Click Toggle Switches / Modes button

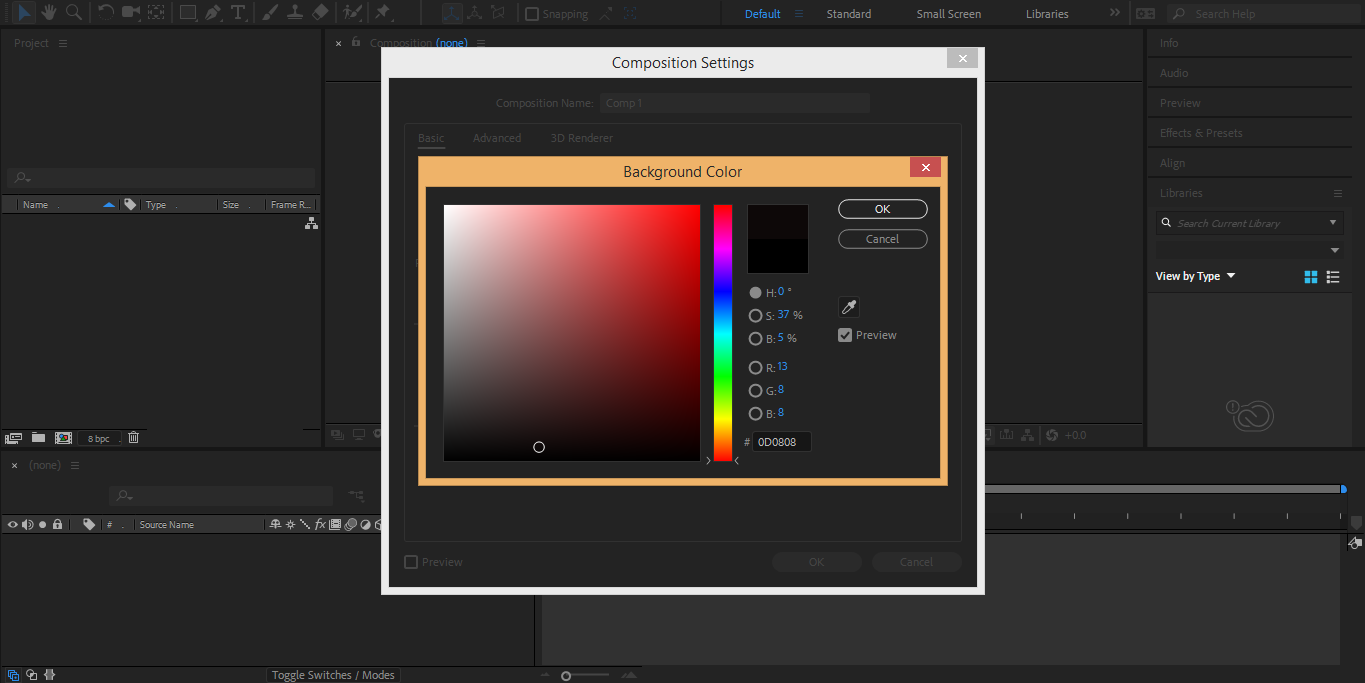coord(333,675)
